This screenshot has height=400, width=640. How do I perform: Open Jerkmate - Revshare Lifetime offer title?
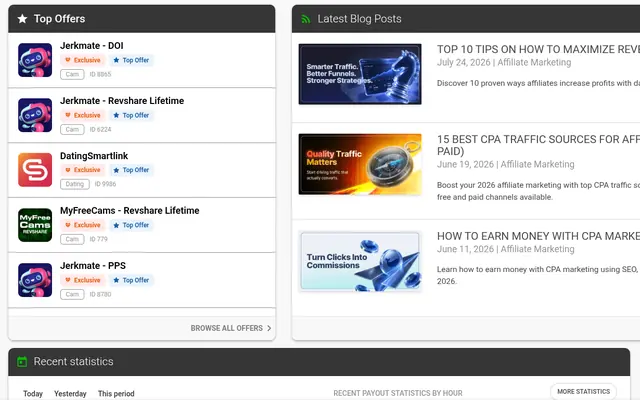122,101
